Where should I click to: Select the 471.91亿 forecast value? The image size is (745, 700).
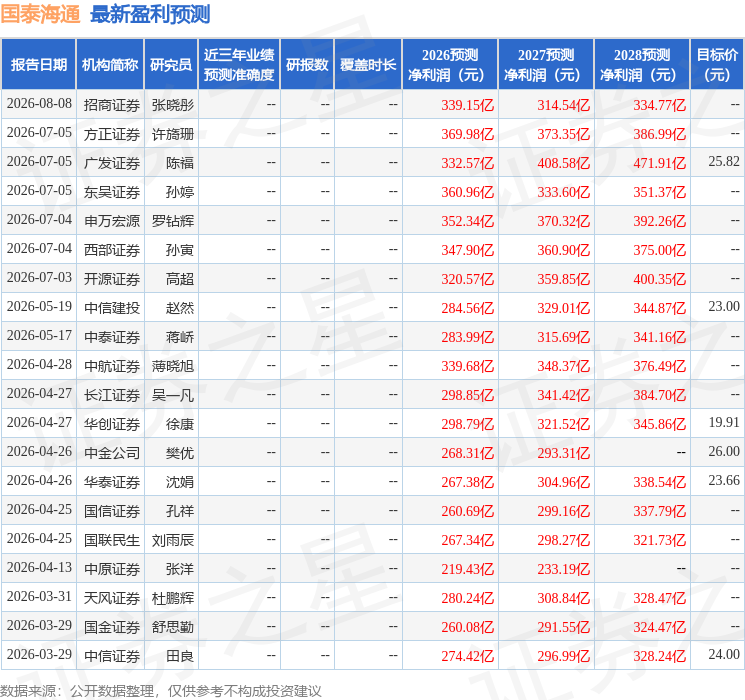point(659,163)
